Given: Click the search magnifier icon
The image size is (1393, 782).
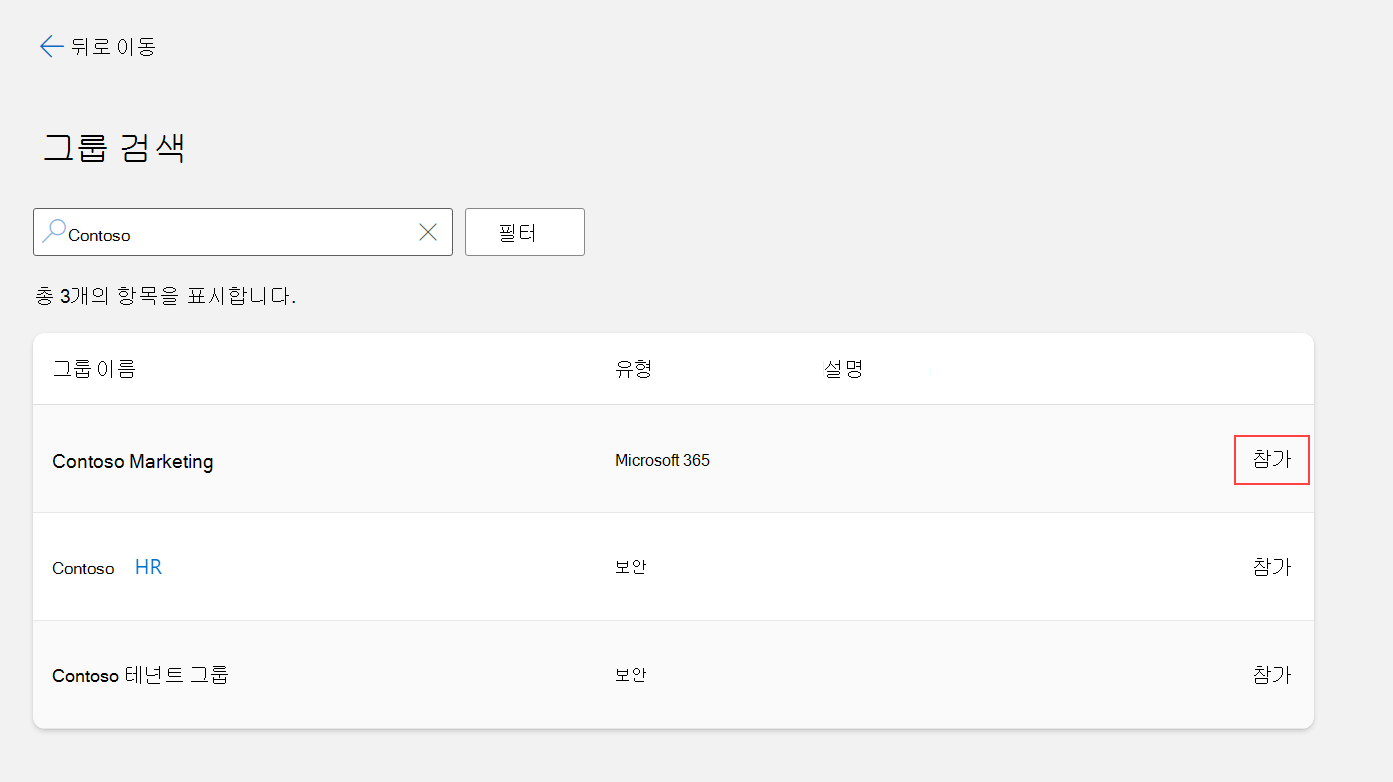Looking at the screenshot, I should point(54,232).
